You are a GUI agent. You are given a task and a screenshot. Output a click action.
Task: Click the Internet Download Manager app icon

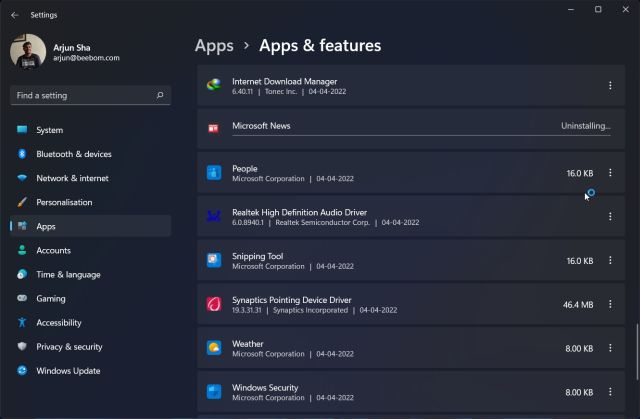[x=213, y=85]
